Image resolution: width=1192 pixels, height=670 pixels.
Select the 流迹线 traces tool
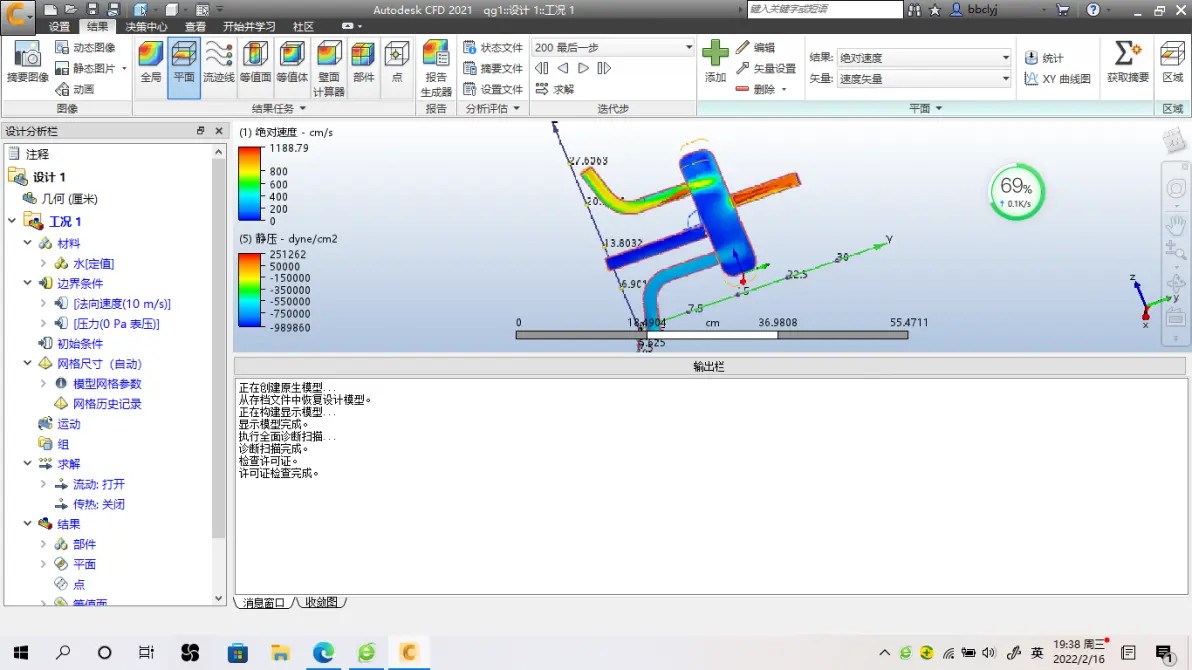218,62
